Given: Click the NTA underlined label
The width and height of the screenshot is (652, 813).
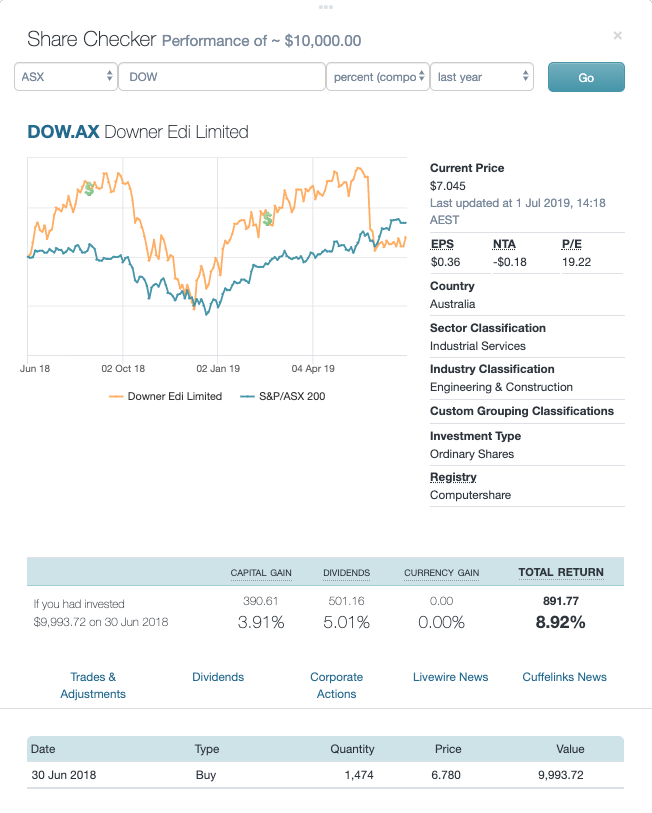Looking at the screenshot, I should point(501,243).
